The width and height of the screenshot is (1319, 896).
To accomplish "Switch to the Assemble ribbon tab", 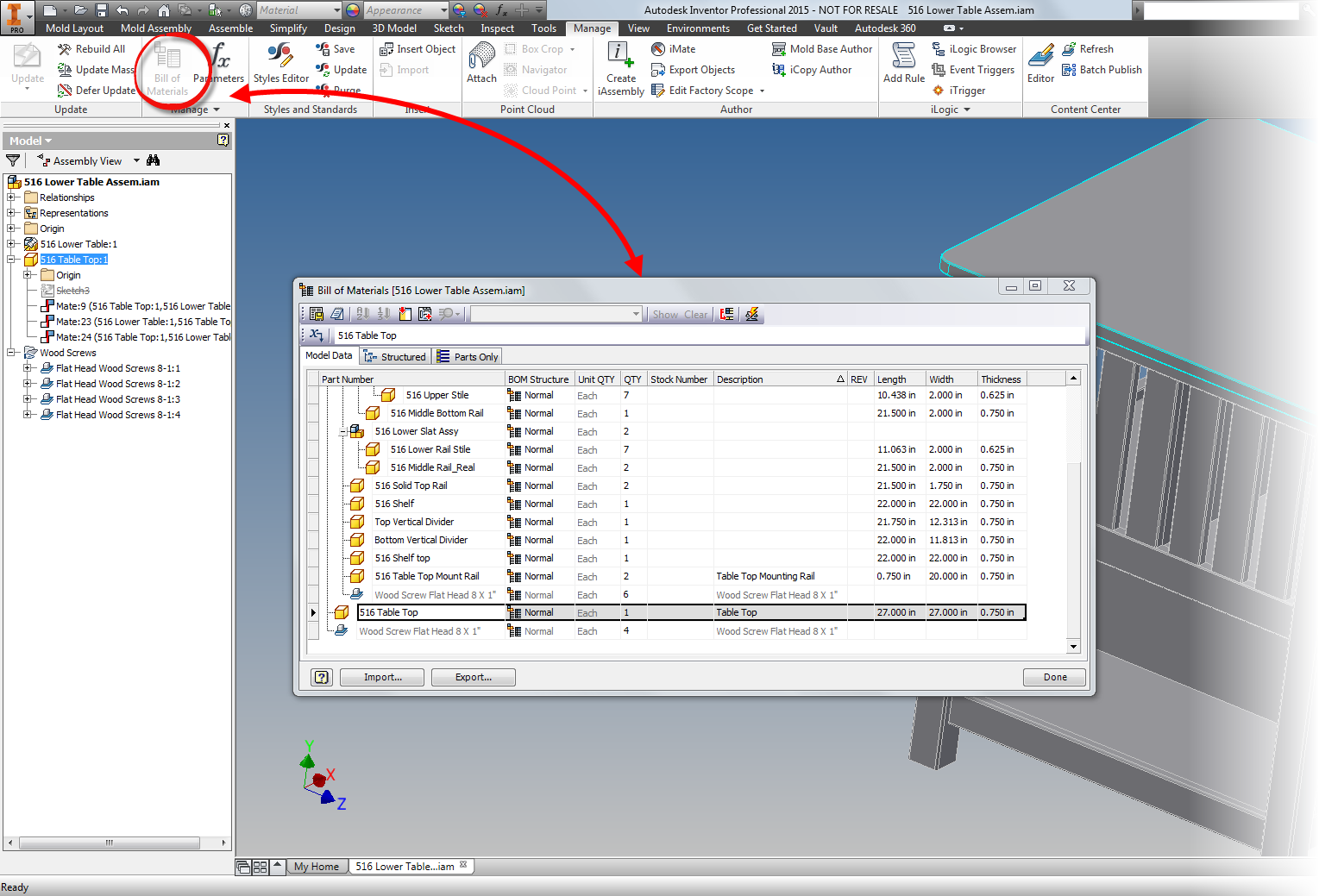I will point(230,28).
